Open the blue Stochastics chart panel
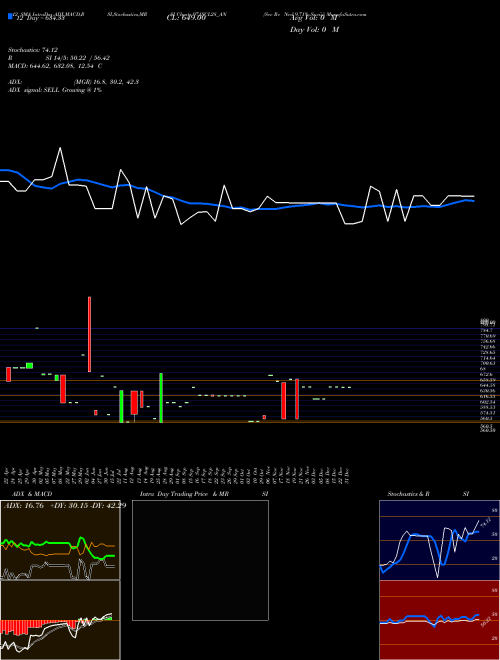 point(439,540)
